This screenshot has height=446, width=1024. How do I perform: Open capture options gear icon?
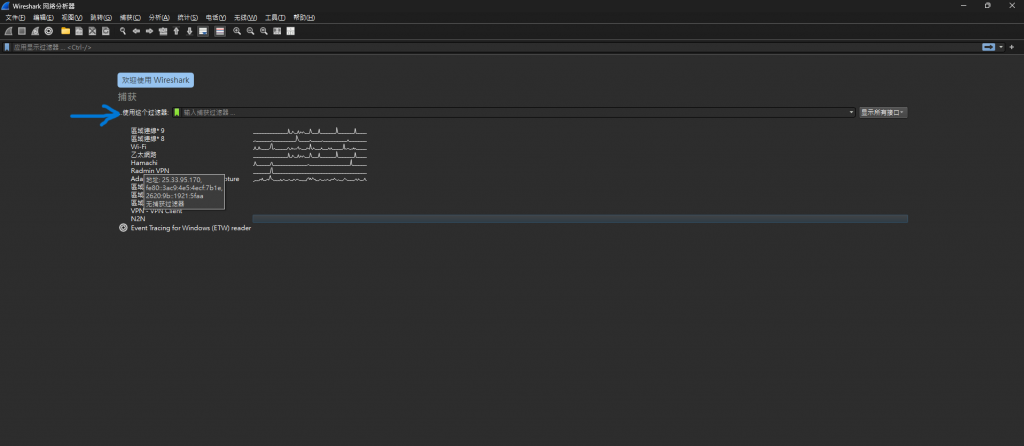coord(48,31)
